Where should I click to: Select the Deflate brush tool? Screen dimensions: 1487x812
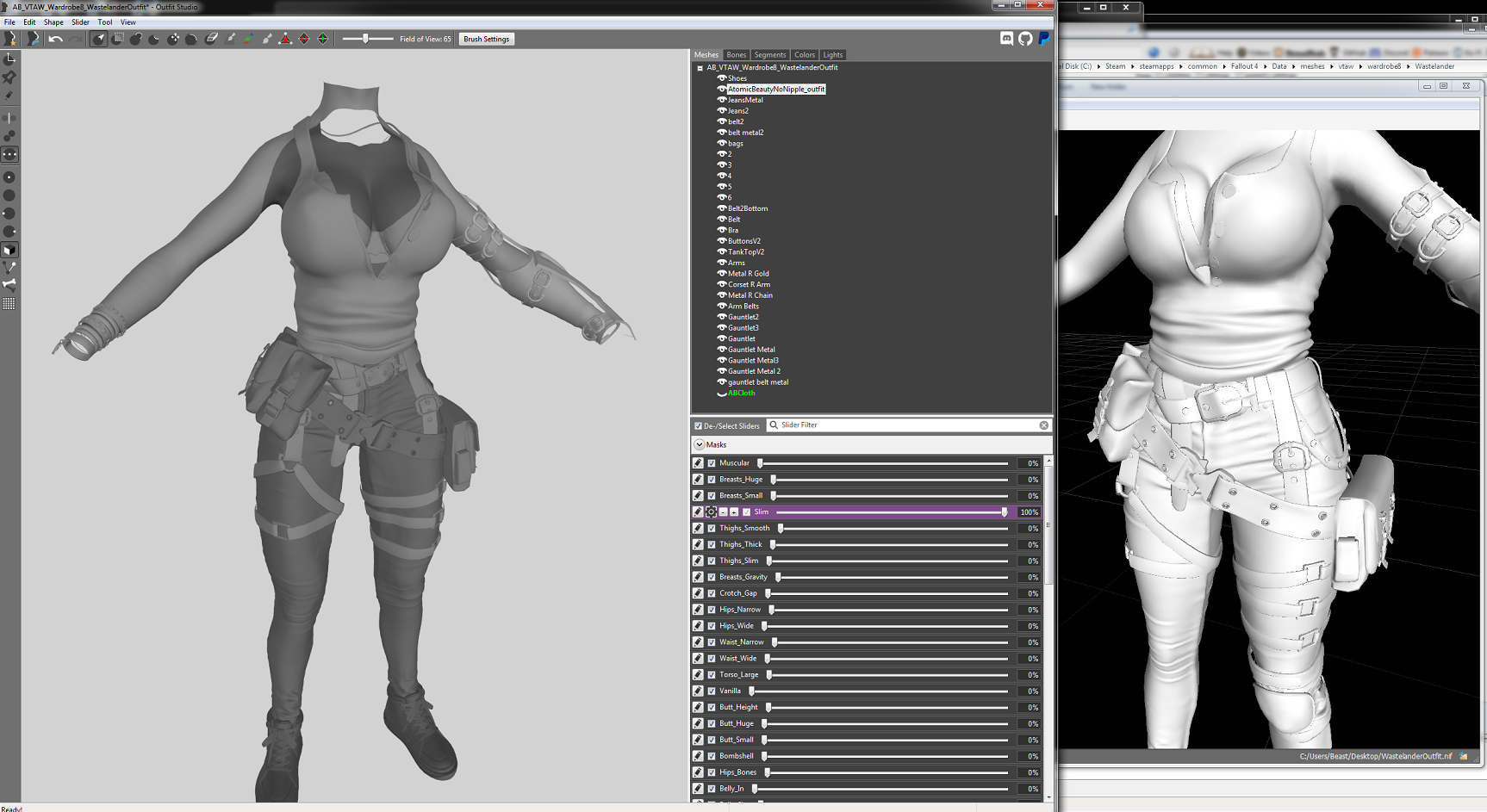[154, 39]
